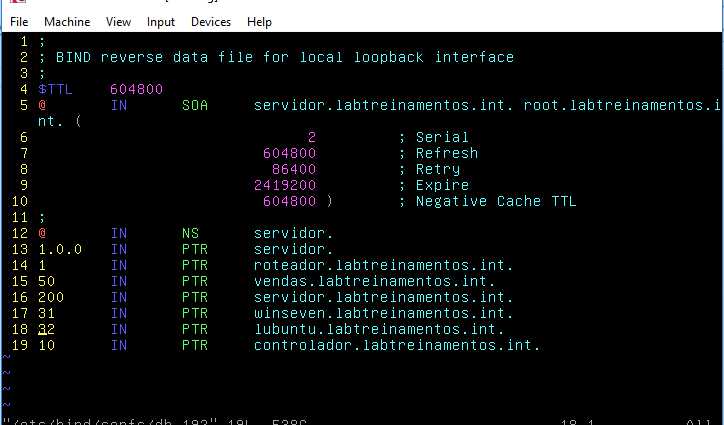The image size is (724, 425).
Task: Click the SOA record type on line 5
Action: [195, 105]
